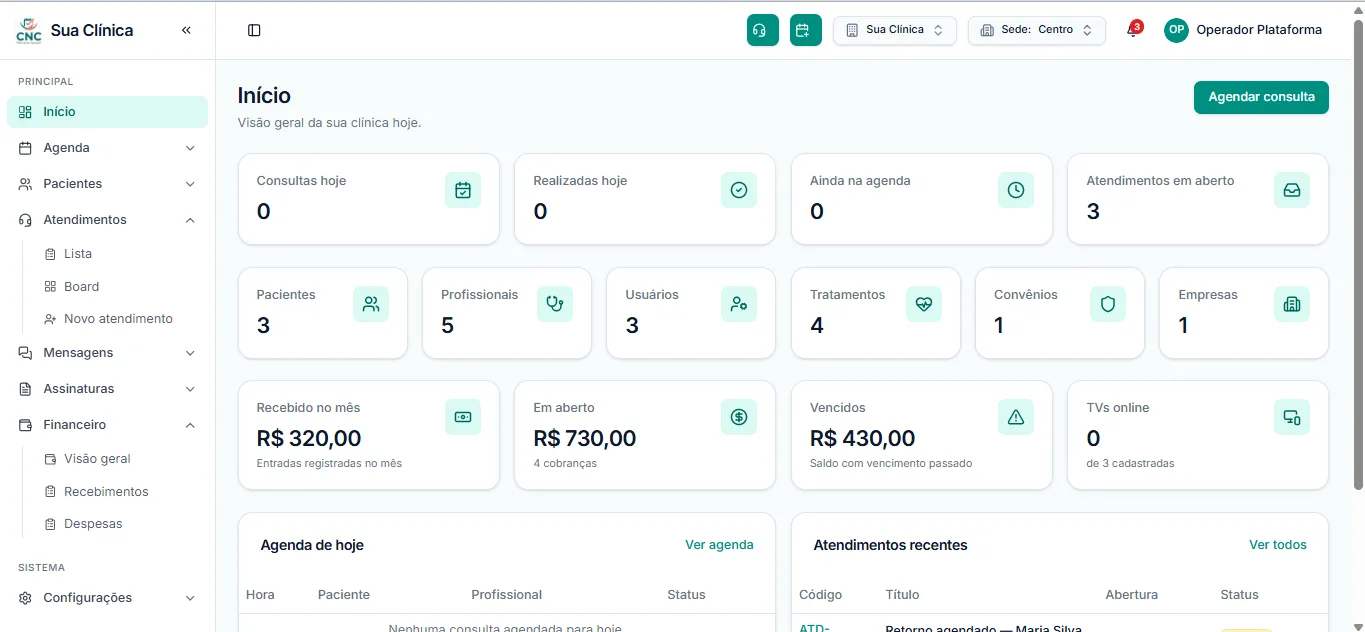Click stethoscope icon on Profissionais card
The width and height of the screenshot is (1365, 632).
point(555,304)
